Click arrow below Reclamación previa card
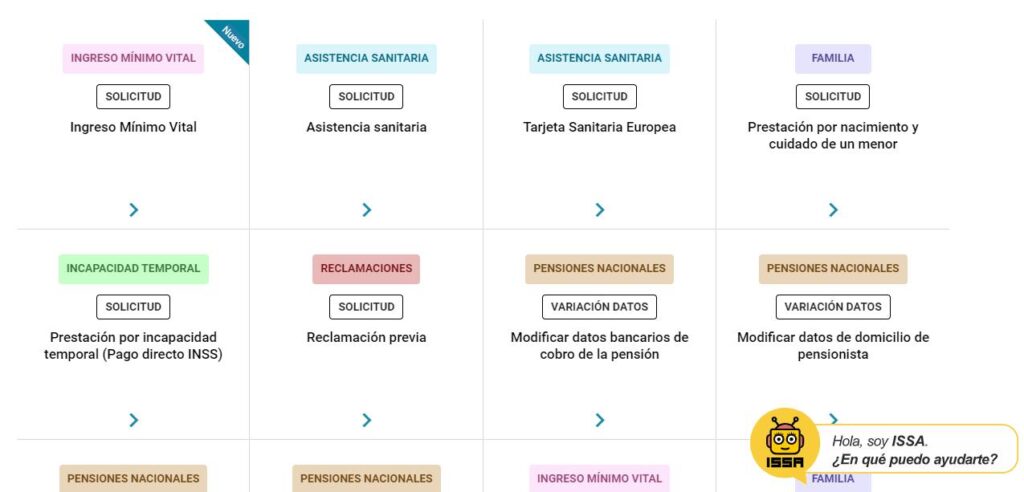This screenshot has width=1024, height=492. click(366, 420)
